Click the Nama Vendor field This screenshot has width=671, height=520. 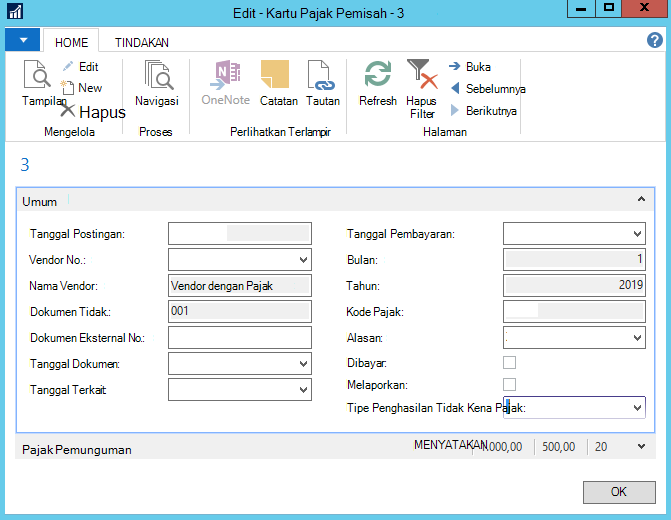tap(240, 285)
